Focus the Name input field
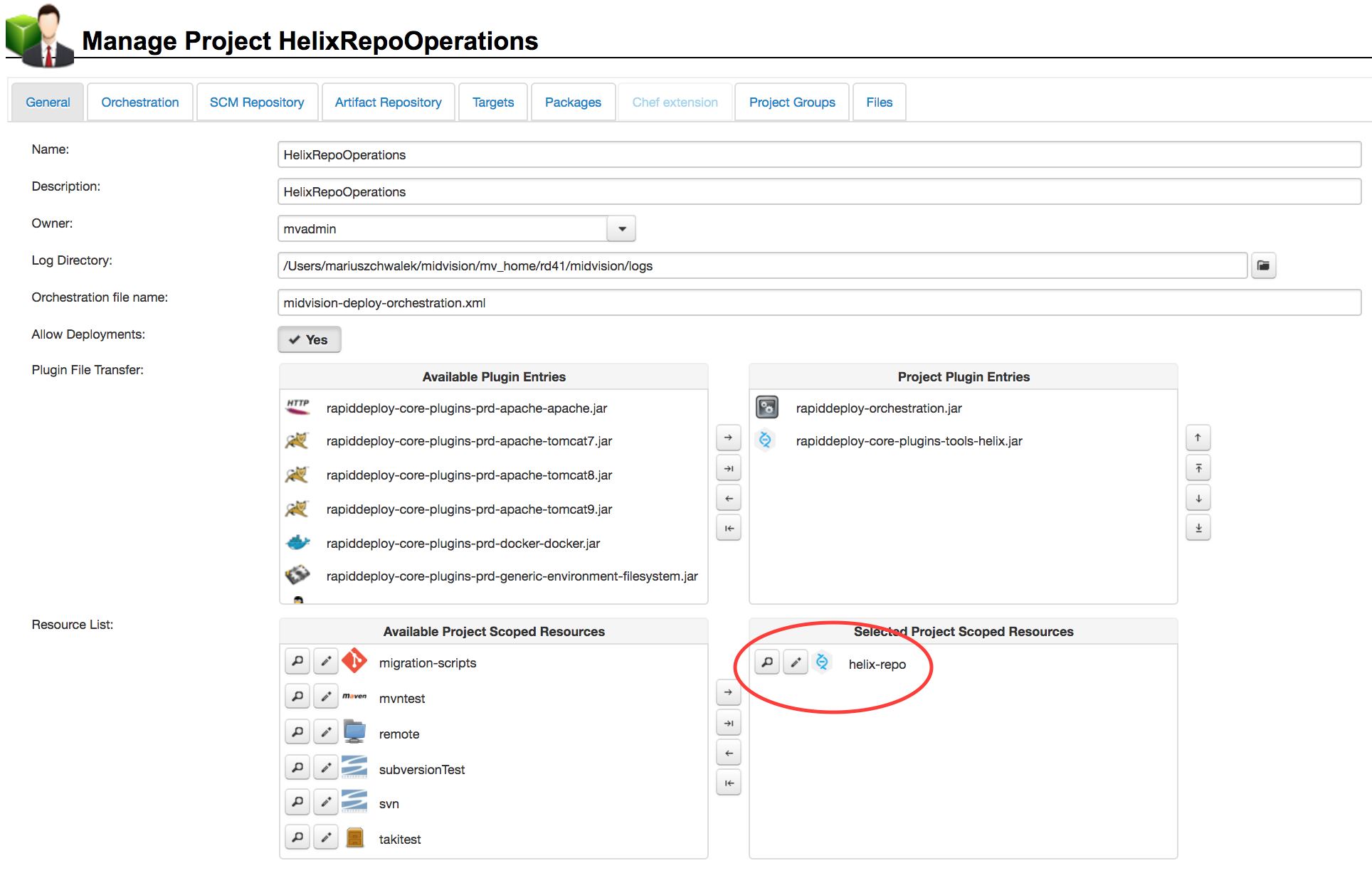The image size is (1372, 878). tap(819, 154)
